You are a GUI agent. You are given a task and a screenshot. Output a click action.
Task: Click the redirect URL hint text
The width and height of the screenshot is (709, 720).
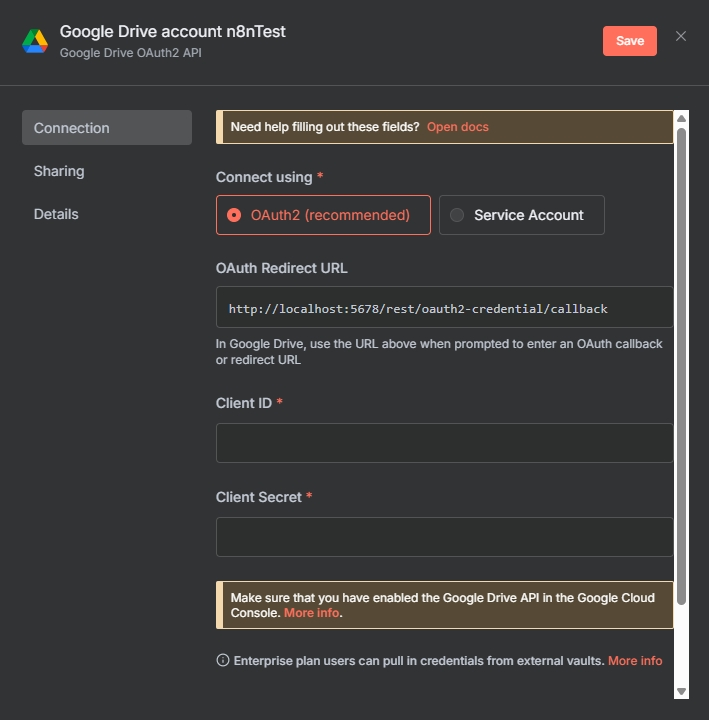(x=439, y=352)
